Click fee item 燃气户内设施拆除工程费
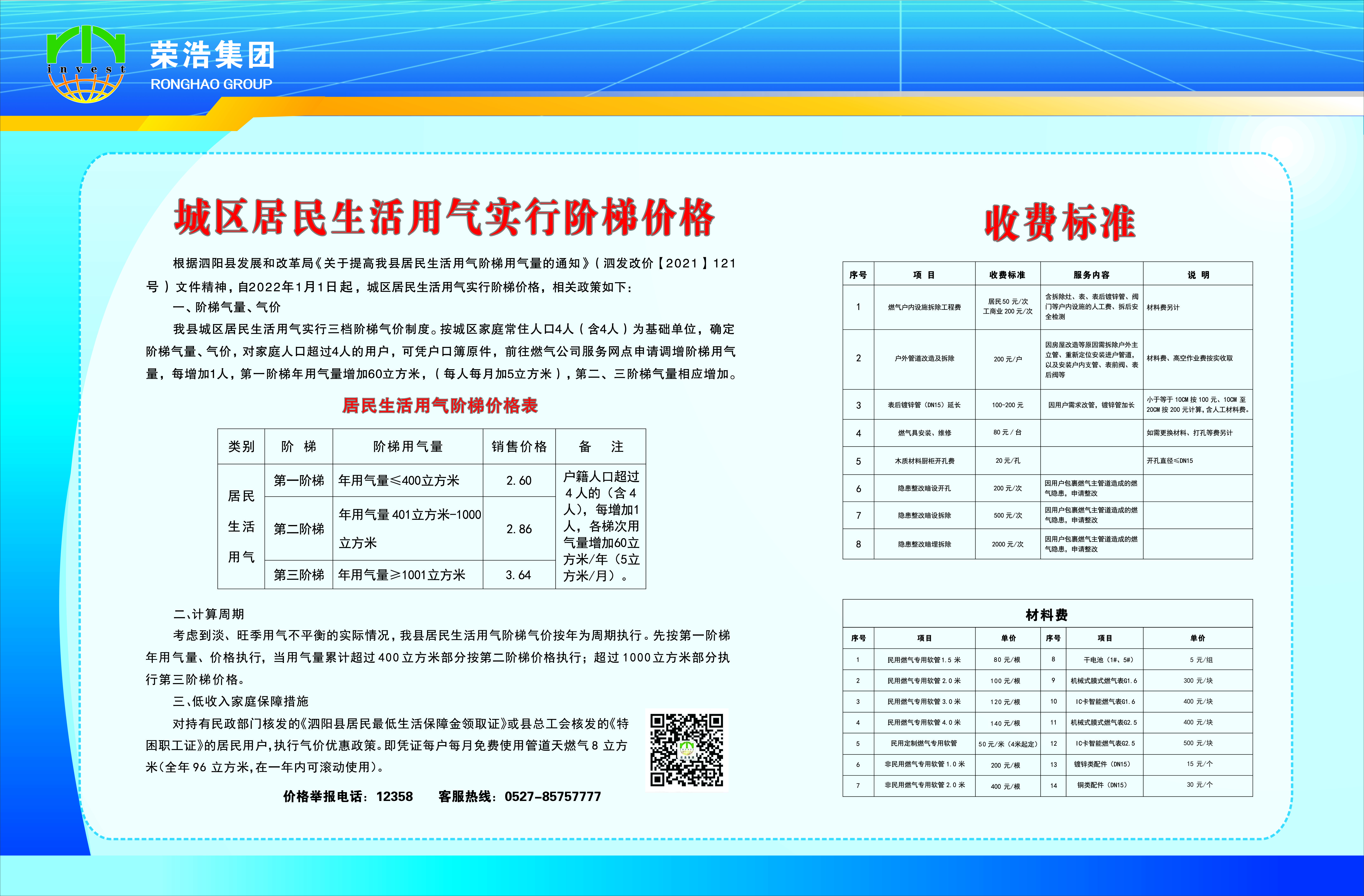The image size is (1364, 896). pos(924,308)
